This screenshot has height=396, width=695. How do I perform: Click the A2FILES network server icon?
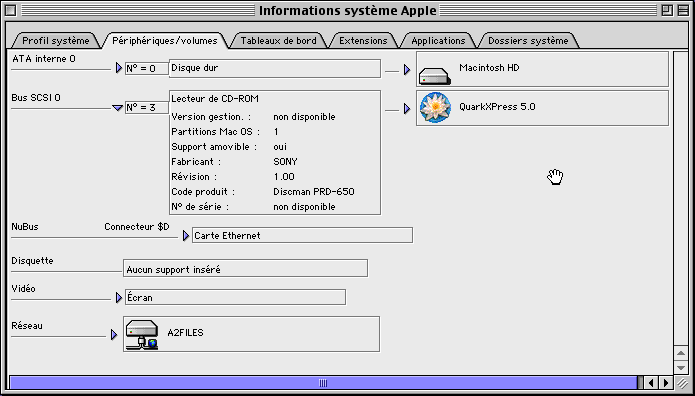[x=142, y=335]
